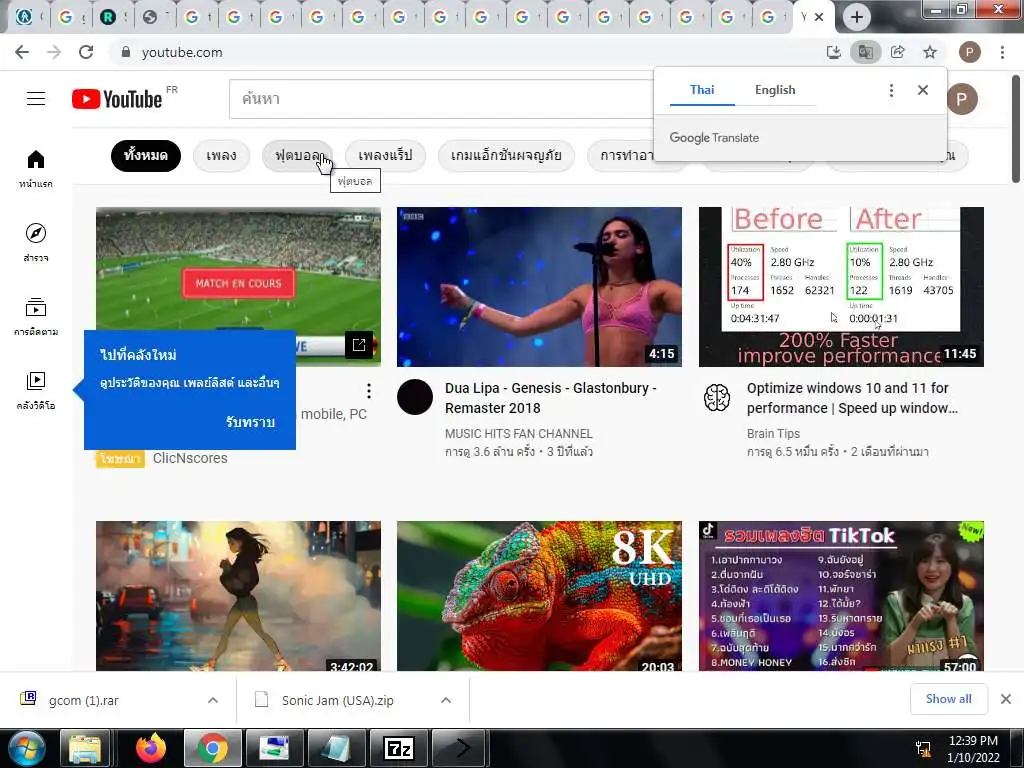Open File Explorer from the taskbar
Screen dimensions: 1024x768
point(86,748)
